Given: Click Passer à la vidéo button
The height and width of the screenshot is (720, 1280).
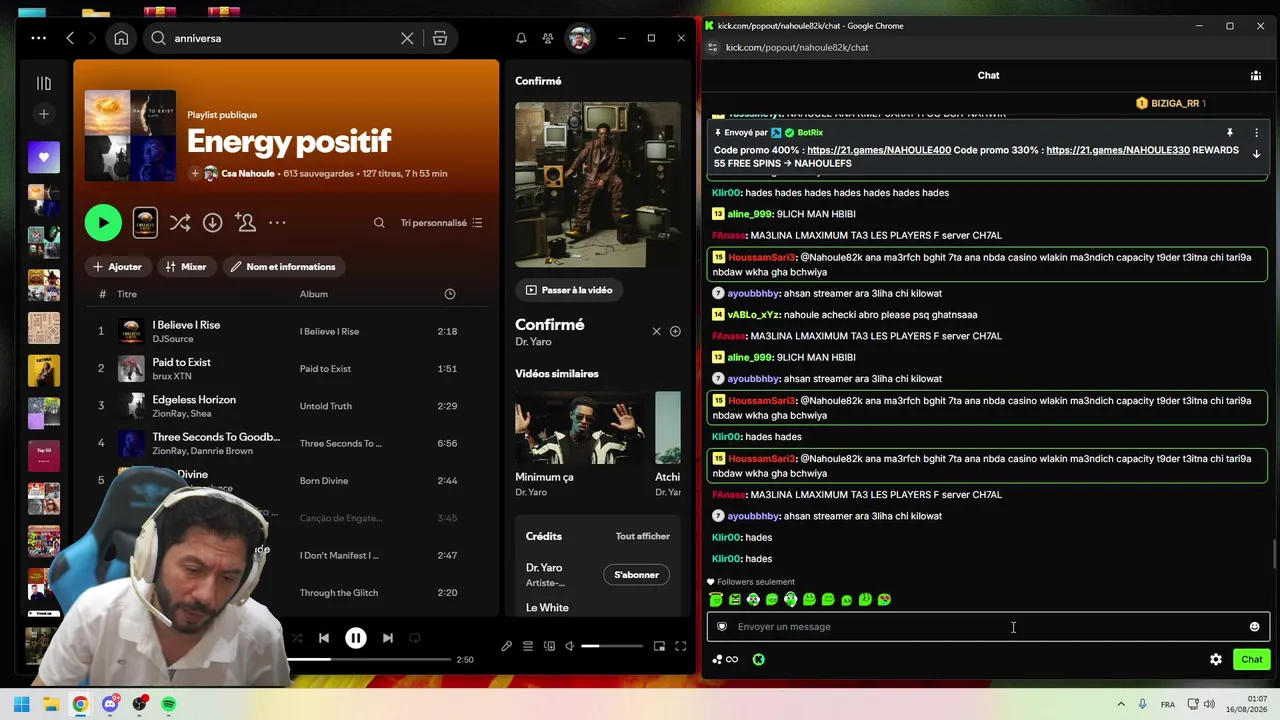Looking at the screenshot, I should 569,290.
